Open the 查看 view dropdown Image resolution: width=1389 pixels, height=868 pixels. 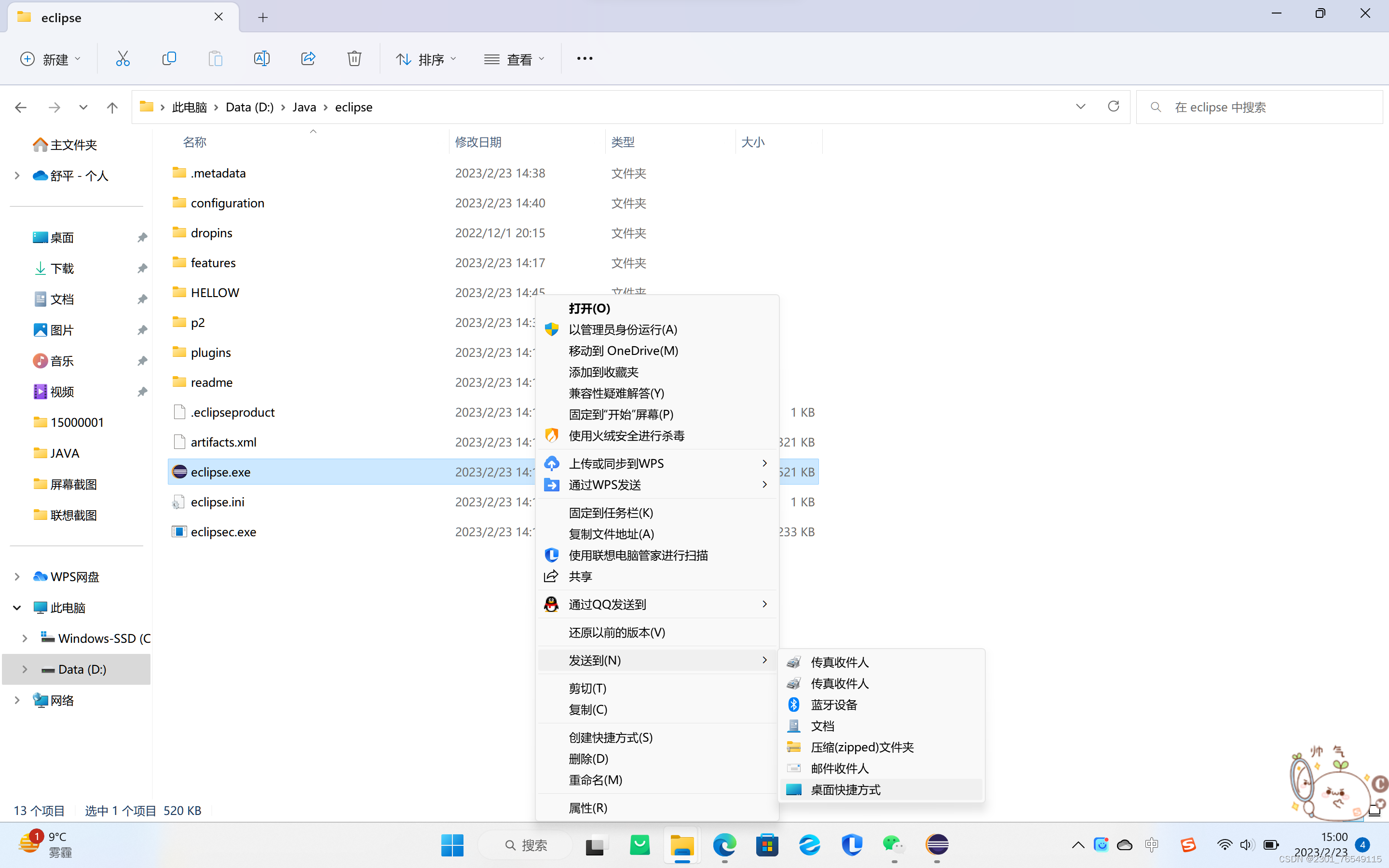514,59
